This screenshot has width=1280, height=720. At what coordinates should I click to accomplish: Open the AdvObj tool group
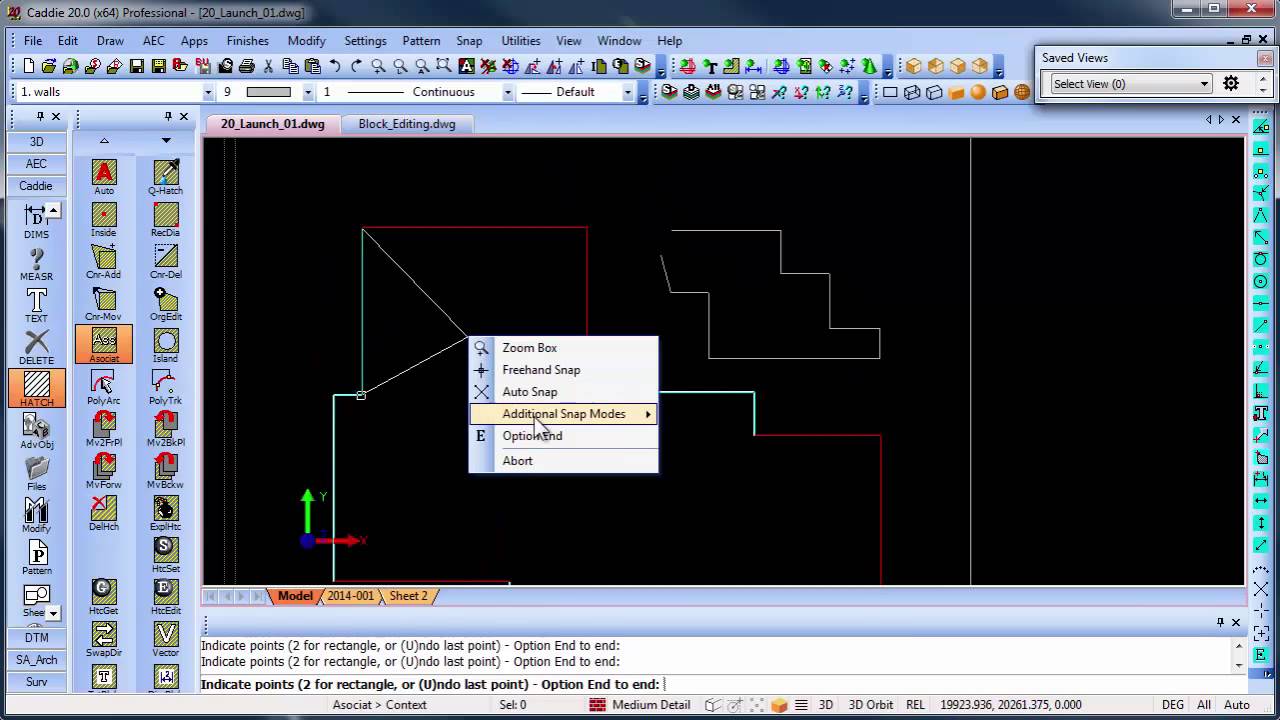pos(36,430)
